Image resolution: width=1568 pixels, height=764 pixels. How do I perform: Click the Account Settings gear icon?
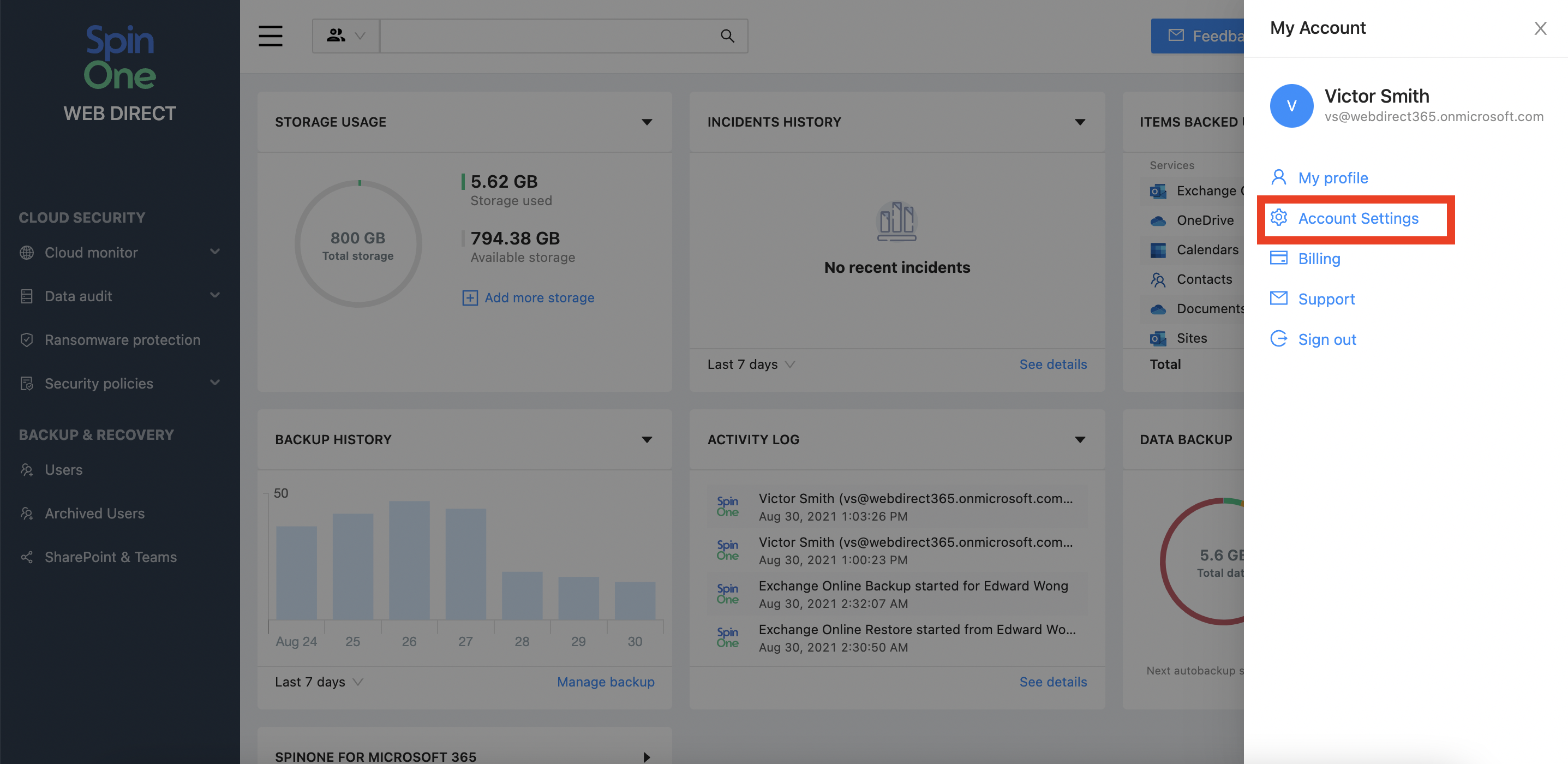coord(1278,217)
